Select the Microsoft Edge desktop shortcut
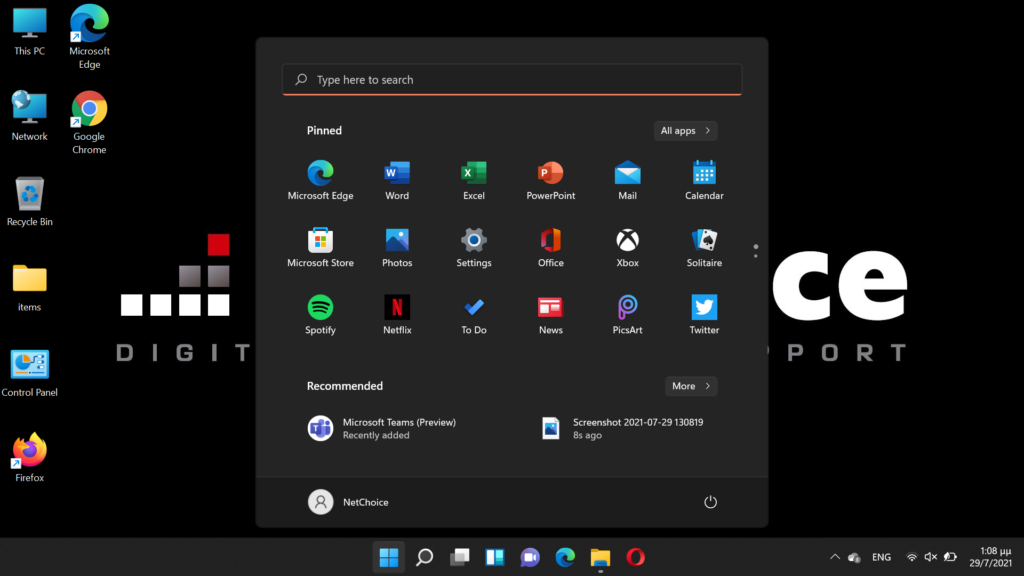 89,37
